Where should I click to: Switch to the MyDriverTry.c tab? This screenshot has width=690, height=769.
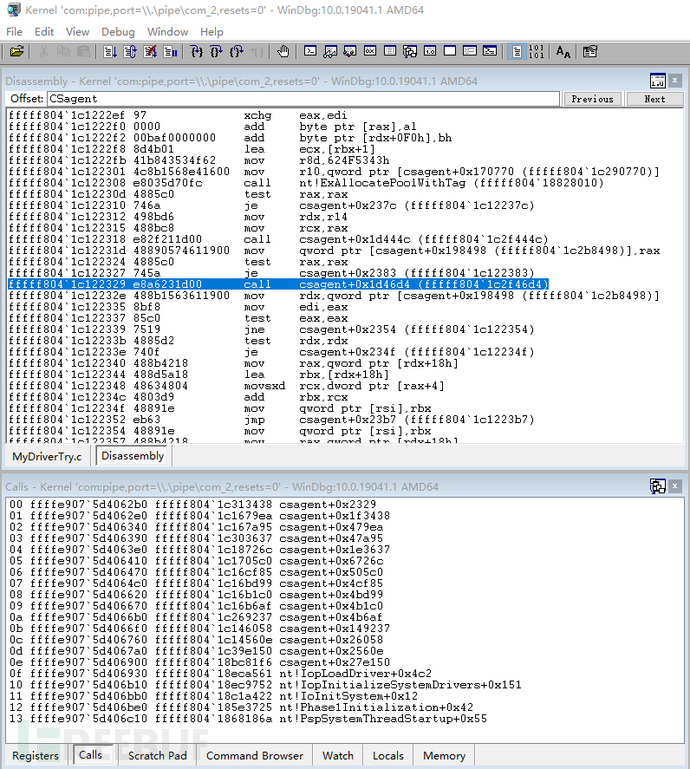tap(47, 456)
